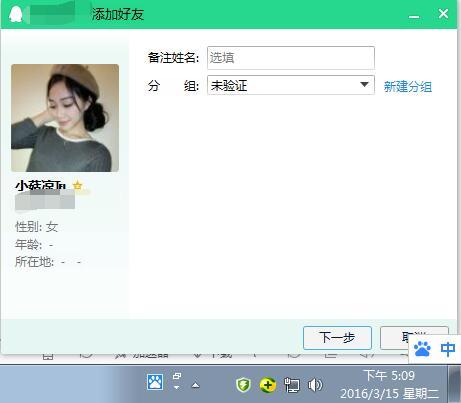The height and width of the screenshot is (403, 461).
Task: Click the green 360 shield tray icon
Action: point(243,385)
